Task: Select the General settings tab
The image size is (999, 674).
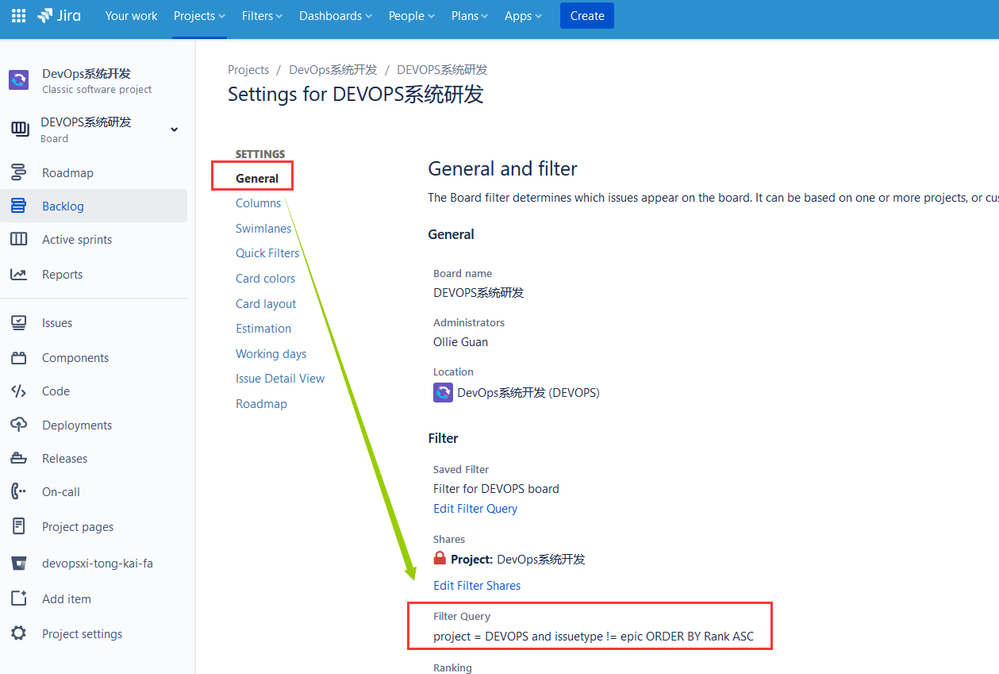Action: (x=257, y=178)
